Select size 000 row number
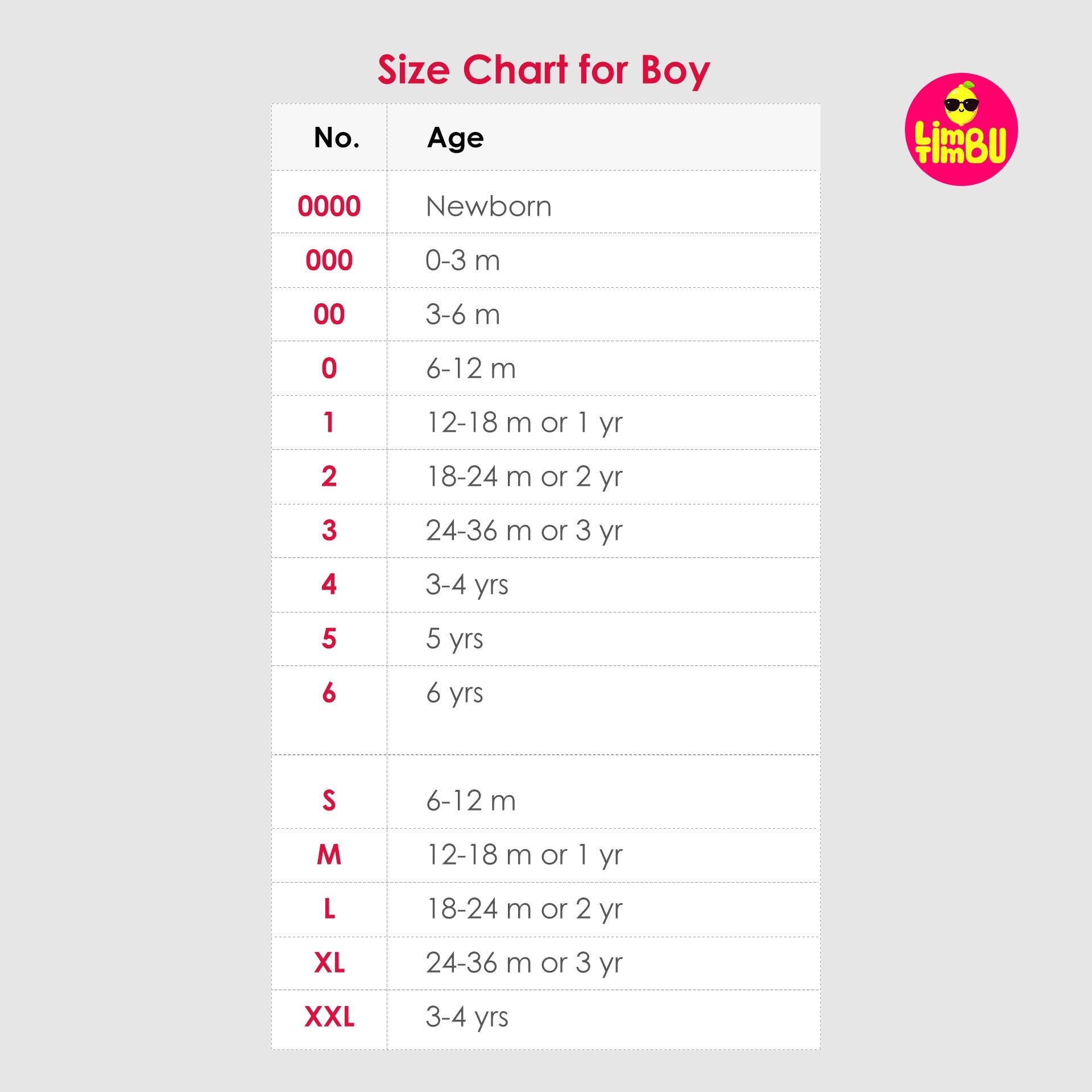 point(329,260)
